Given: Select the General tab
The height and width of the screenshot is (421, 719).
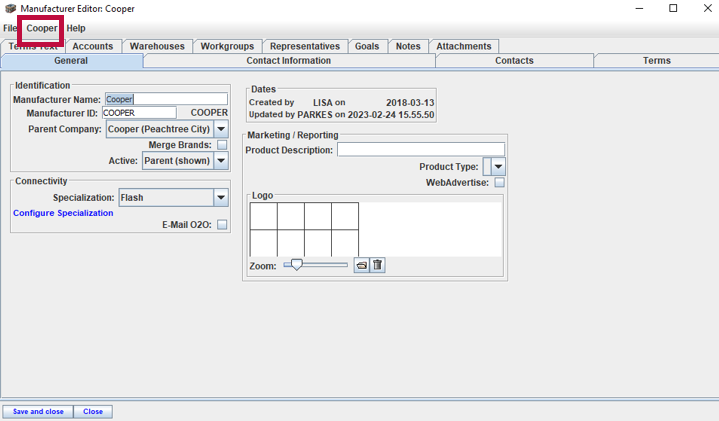Looking at the screenshot, I should tap(71, 61).
